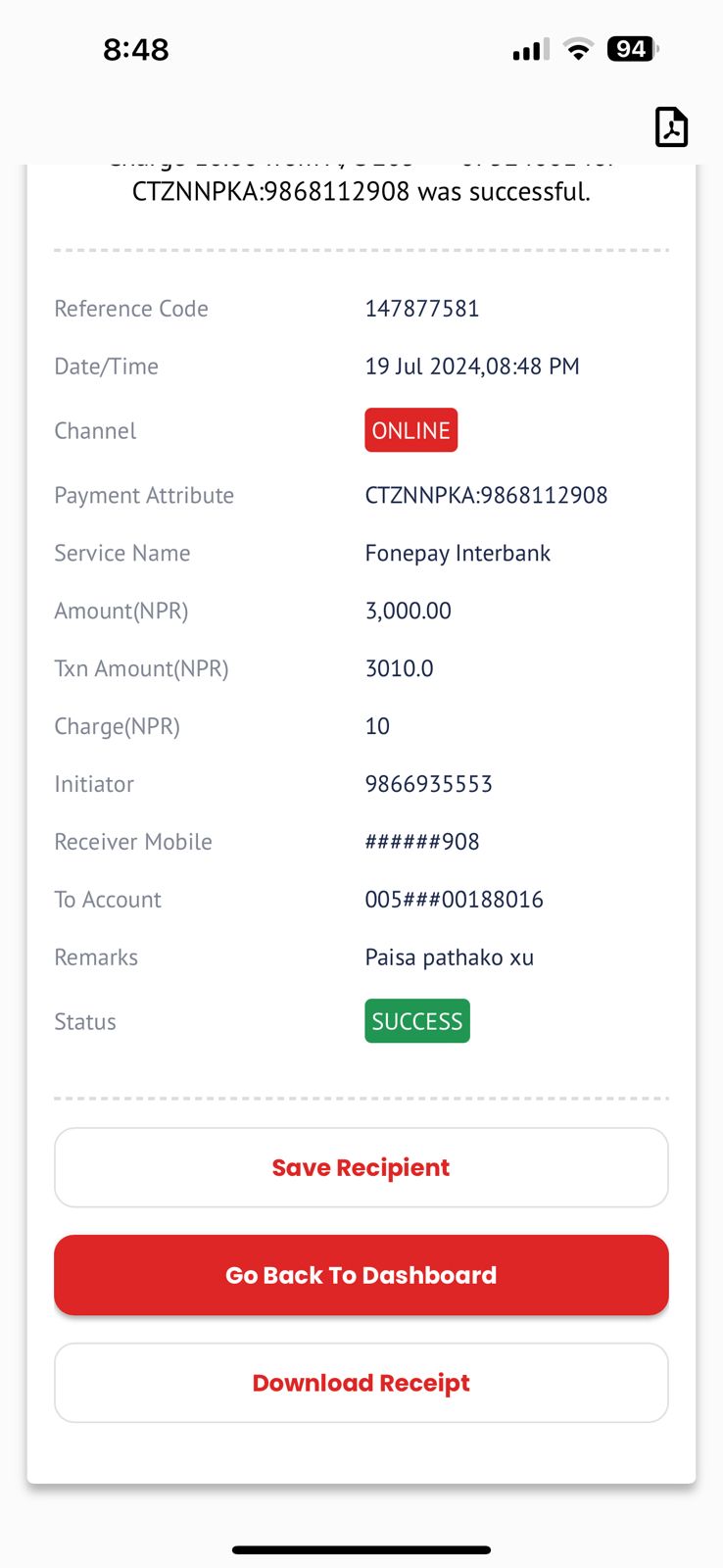Tap the PDF export icon
The image size is (723, 1568).
(671, 127)
